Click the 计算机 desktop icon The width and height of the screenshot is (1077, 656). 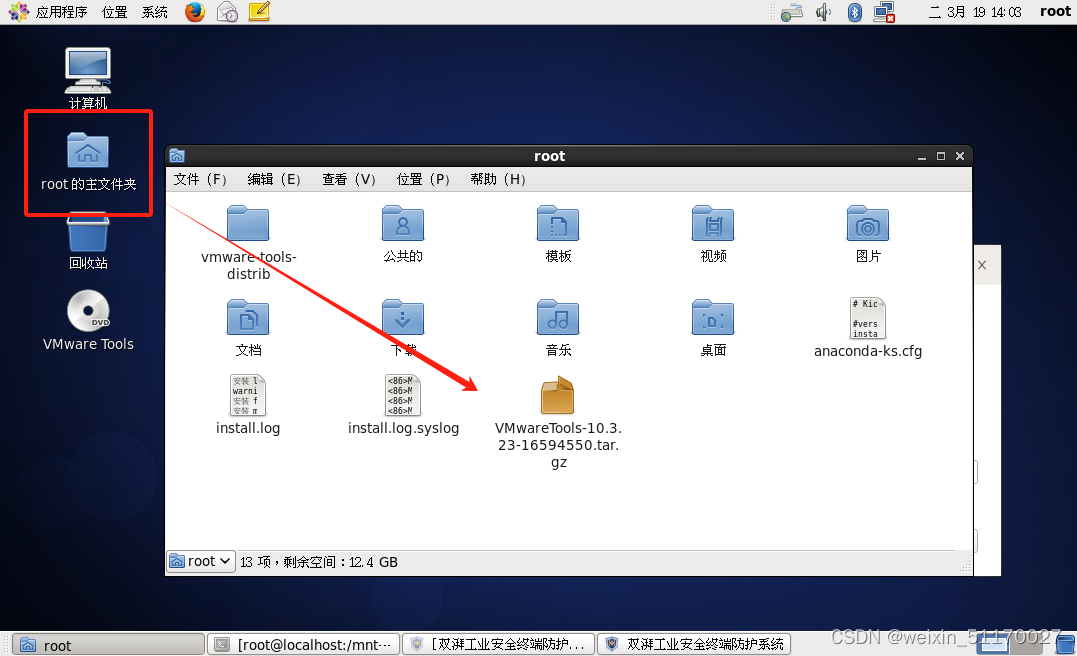pyautogui.click(x=88, y=71)
